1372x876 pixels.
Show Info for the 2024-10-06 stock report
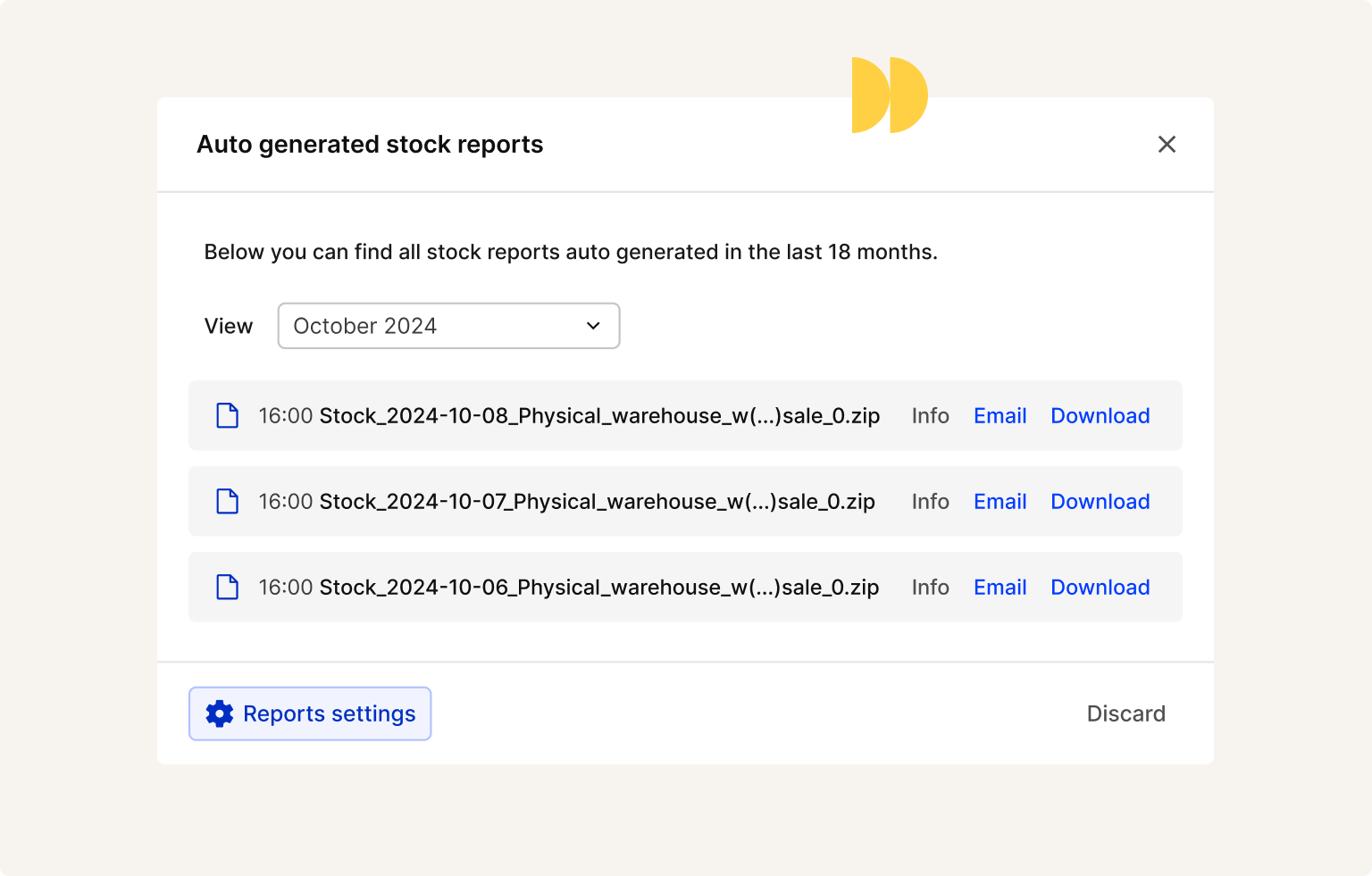(930, 587)
